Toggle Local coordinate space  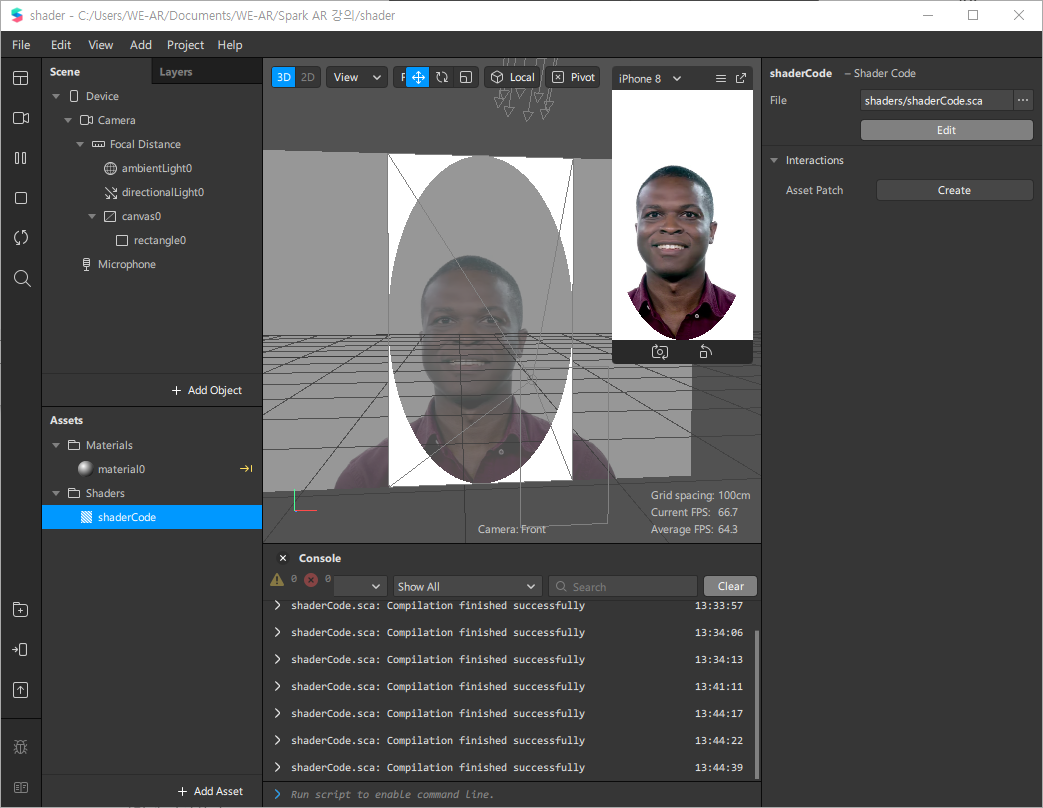coord(512,77)
